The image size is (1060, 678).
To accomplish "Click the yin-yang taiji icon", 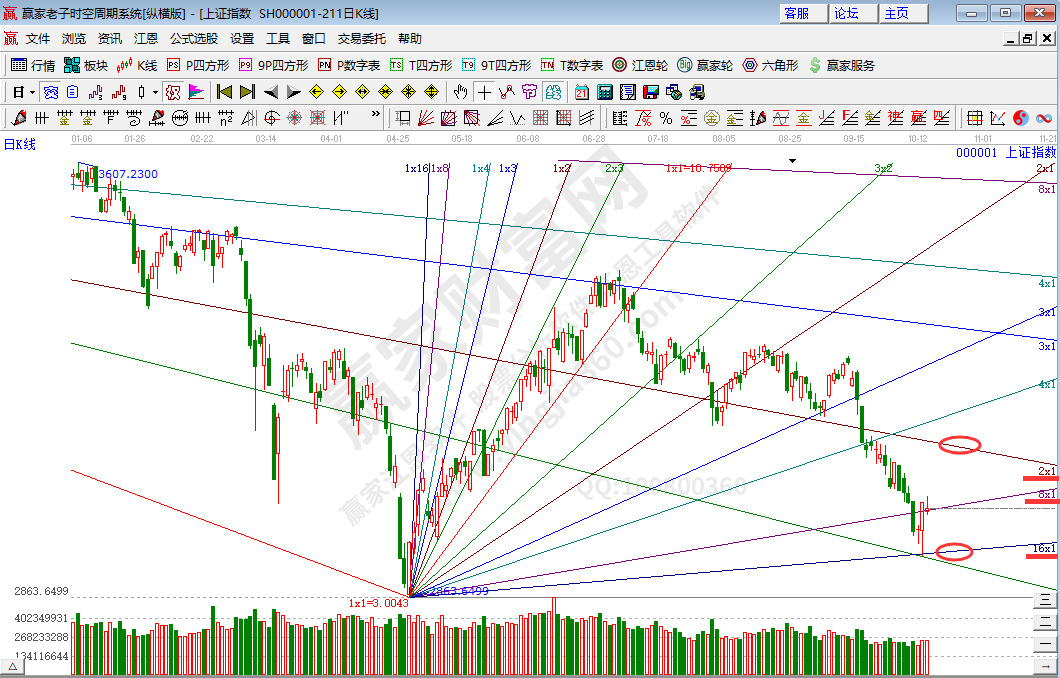I will [x=1021, y=118].
